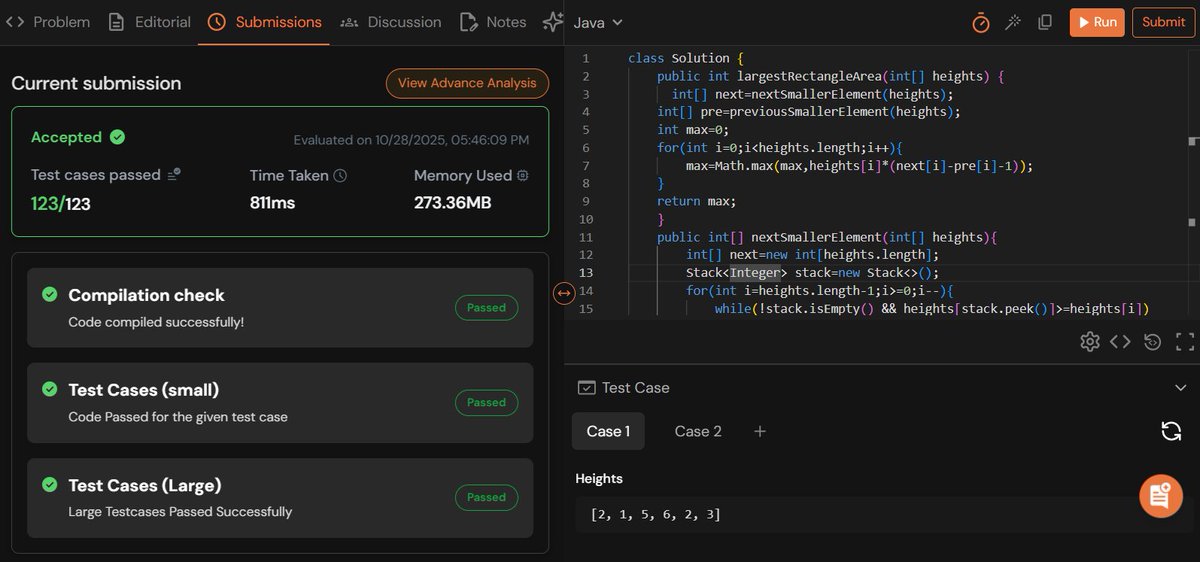
Task: Click the Test Case panel icon
Action: [587, 388]
